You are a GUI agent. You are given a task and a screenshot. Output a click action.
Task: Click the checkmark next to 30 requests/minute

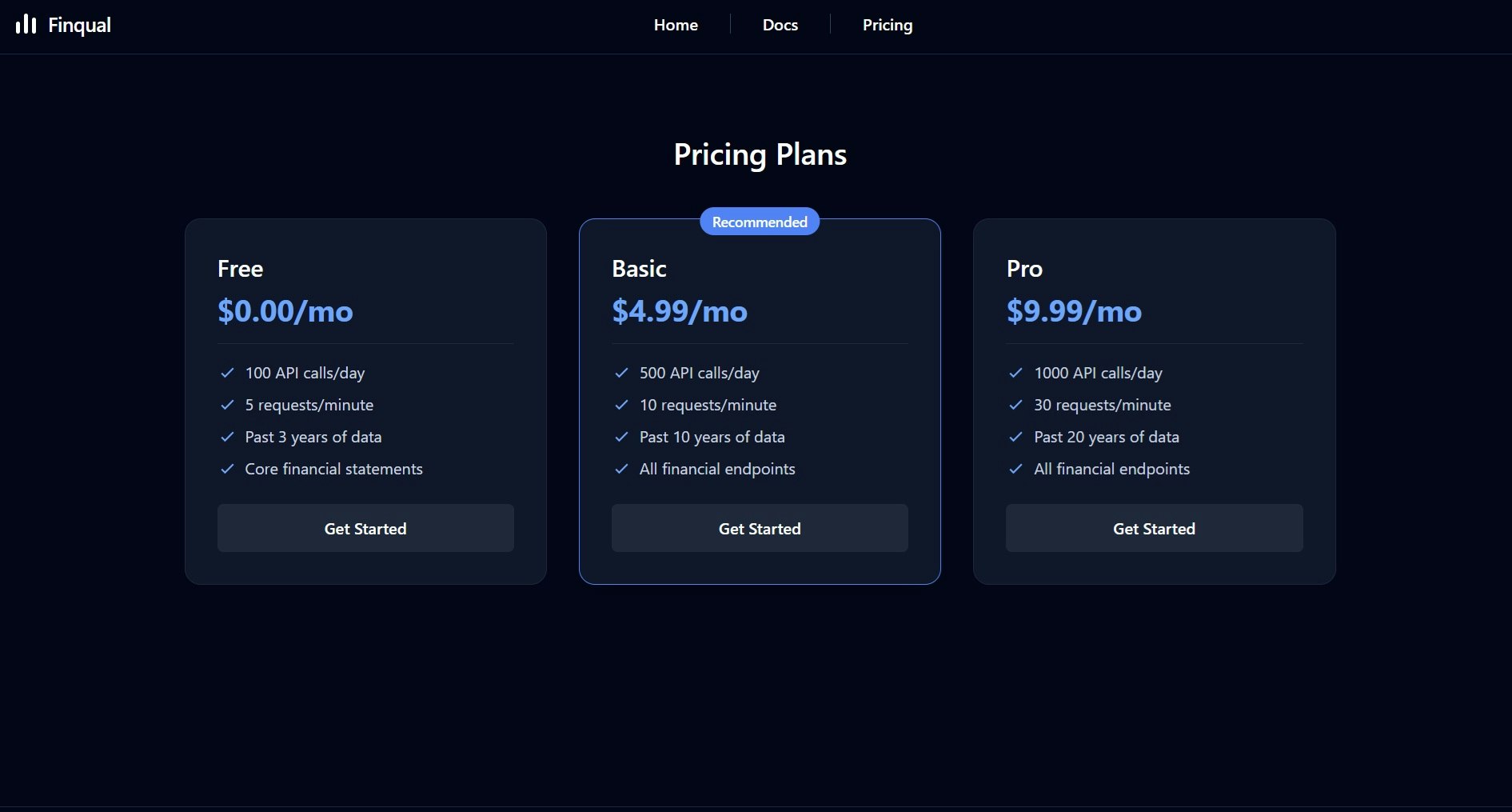1015,405
